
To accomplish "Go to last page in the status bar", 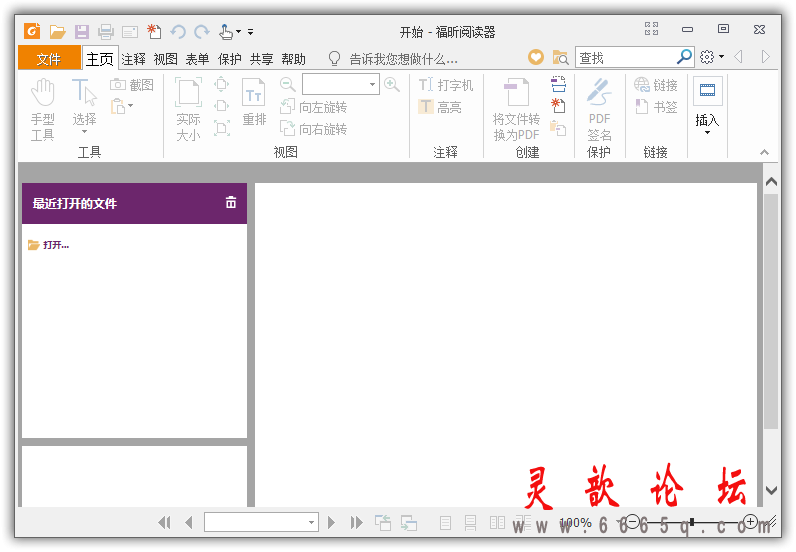I will point(356,522).
